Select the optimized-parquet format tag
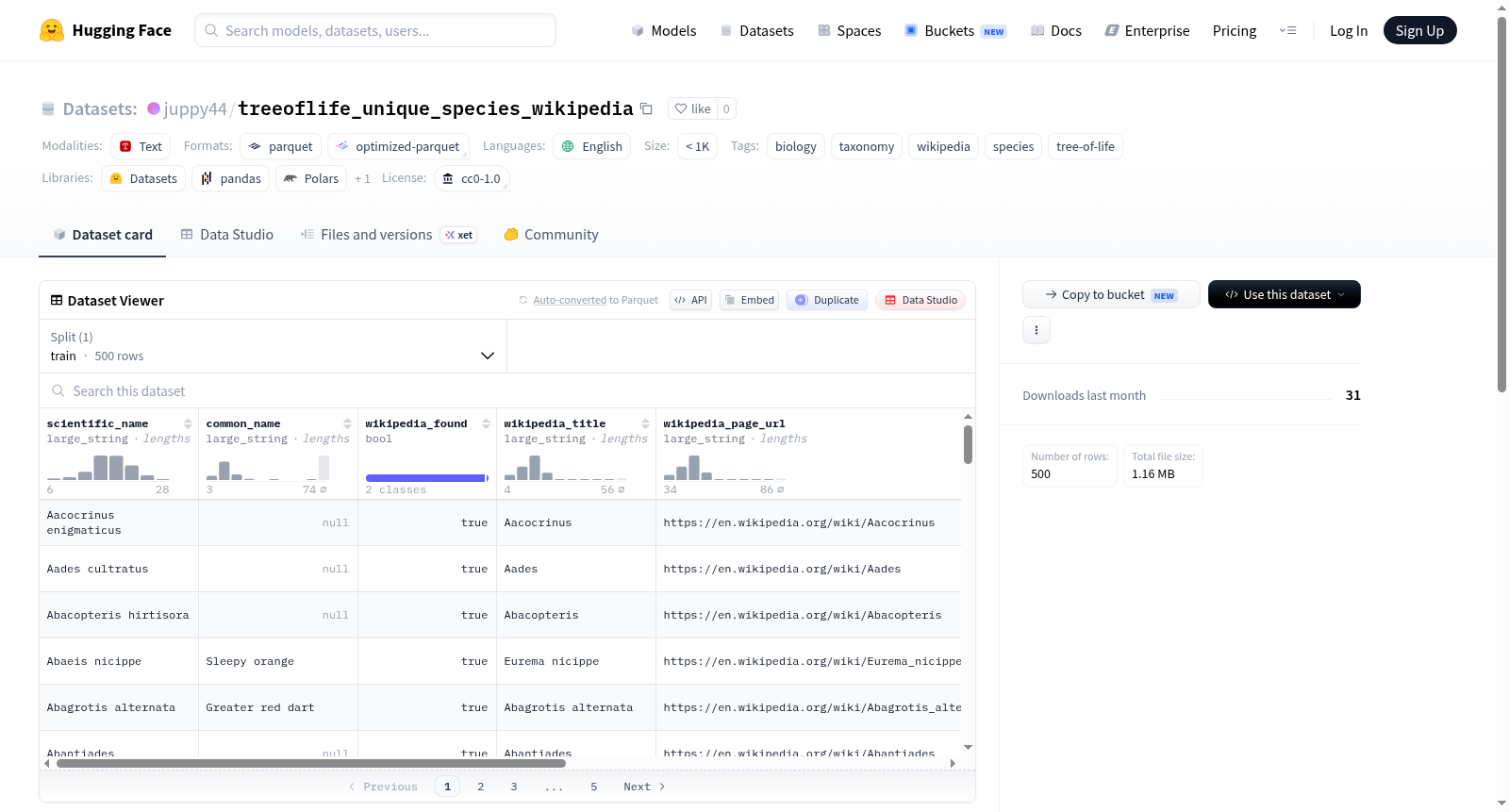The image size is (1509, 812). pyautogui.click(x=398, y=146)
